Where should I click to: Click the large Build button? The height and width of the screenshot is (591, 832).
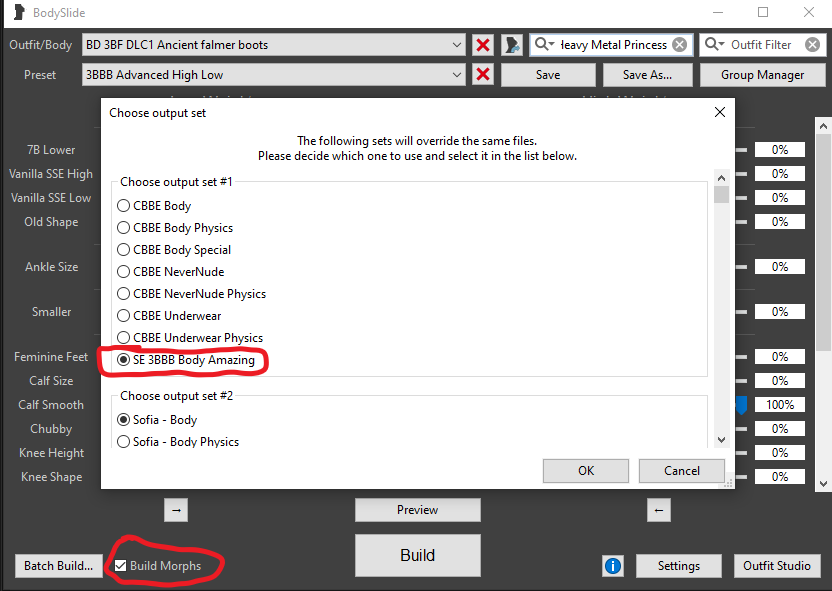click(418, 555)
